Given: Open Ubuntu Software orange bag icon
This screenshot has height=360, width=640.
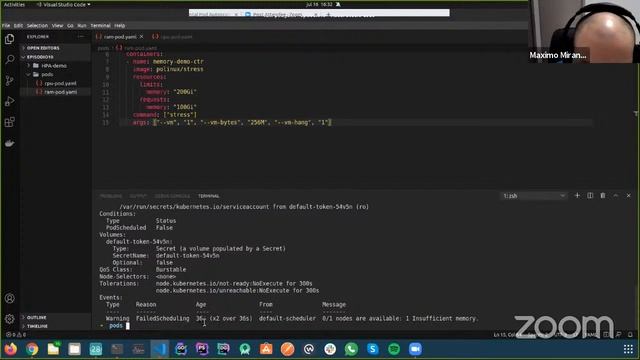Looking at the screenshot, I should [266, 349].
